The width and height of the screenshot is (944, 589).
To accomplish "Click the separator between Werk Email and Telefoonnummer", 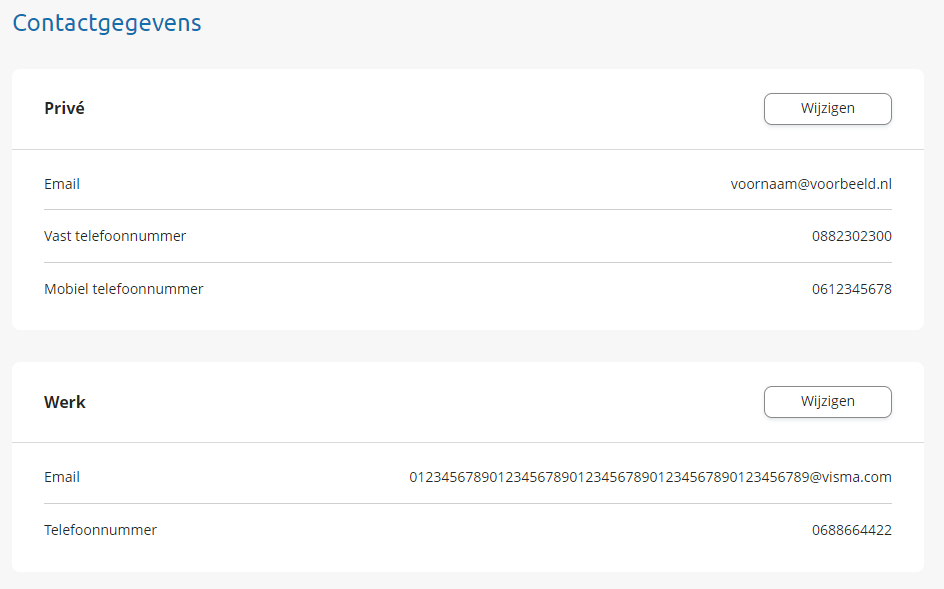I will tap(468, 503).
